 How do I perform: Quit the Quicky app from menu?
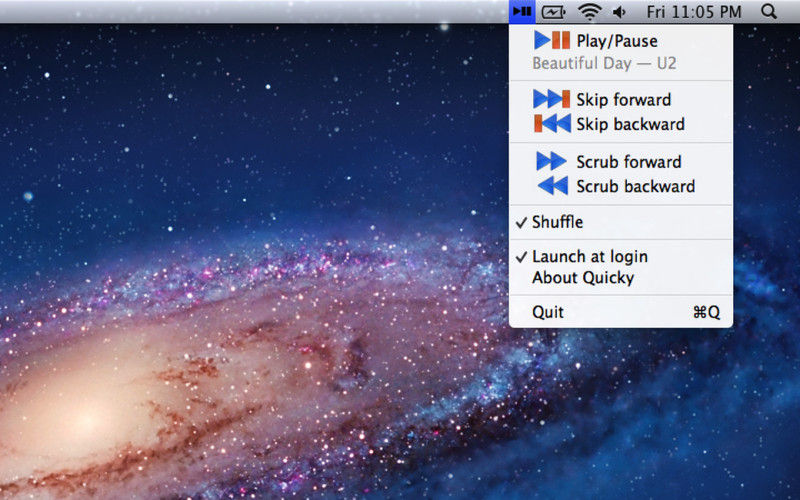(621, 312)
